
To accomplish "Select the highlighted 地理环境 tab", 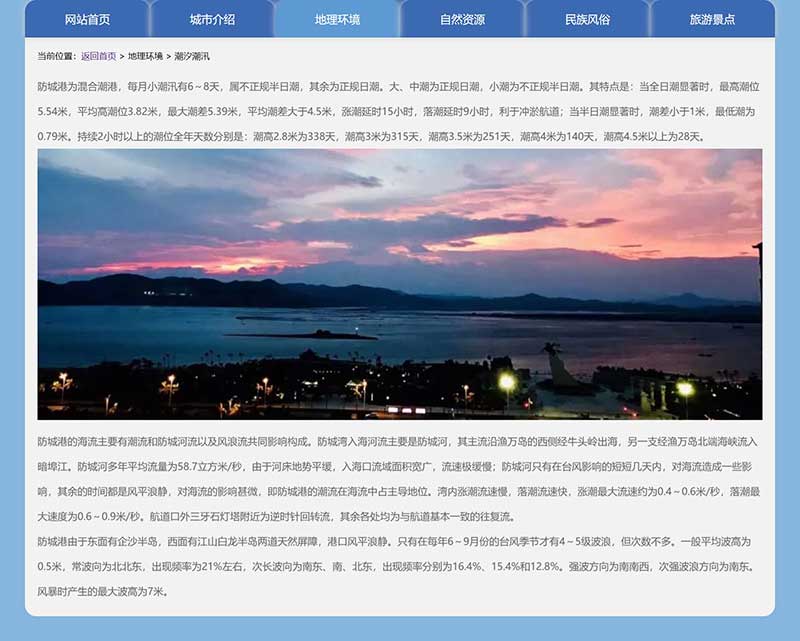I will (337, 19).
